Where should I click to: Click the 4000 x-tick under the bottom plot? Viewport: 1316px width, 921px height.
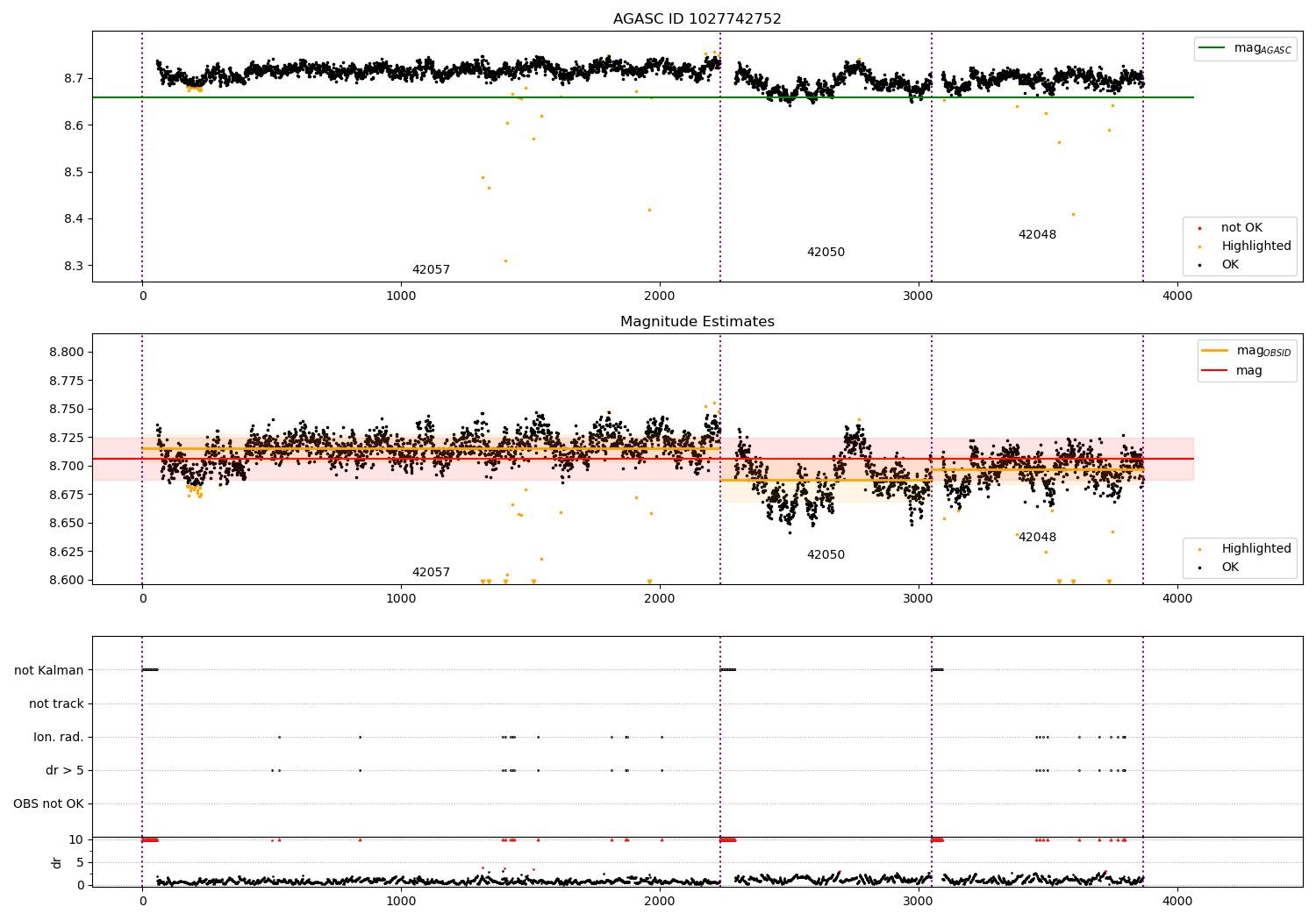coord(1177,901)
